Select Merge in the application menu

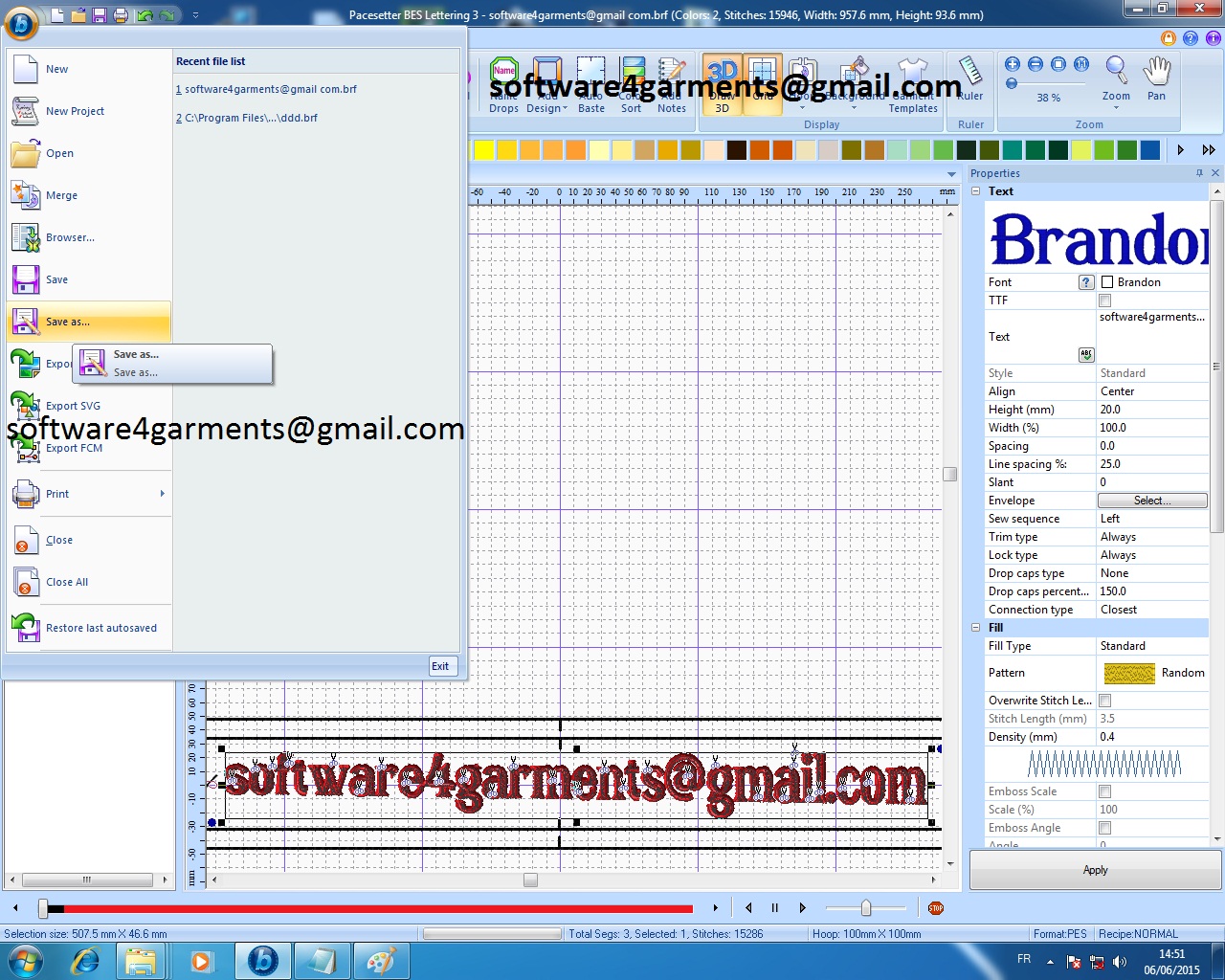(89, 195)
